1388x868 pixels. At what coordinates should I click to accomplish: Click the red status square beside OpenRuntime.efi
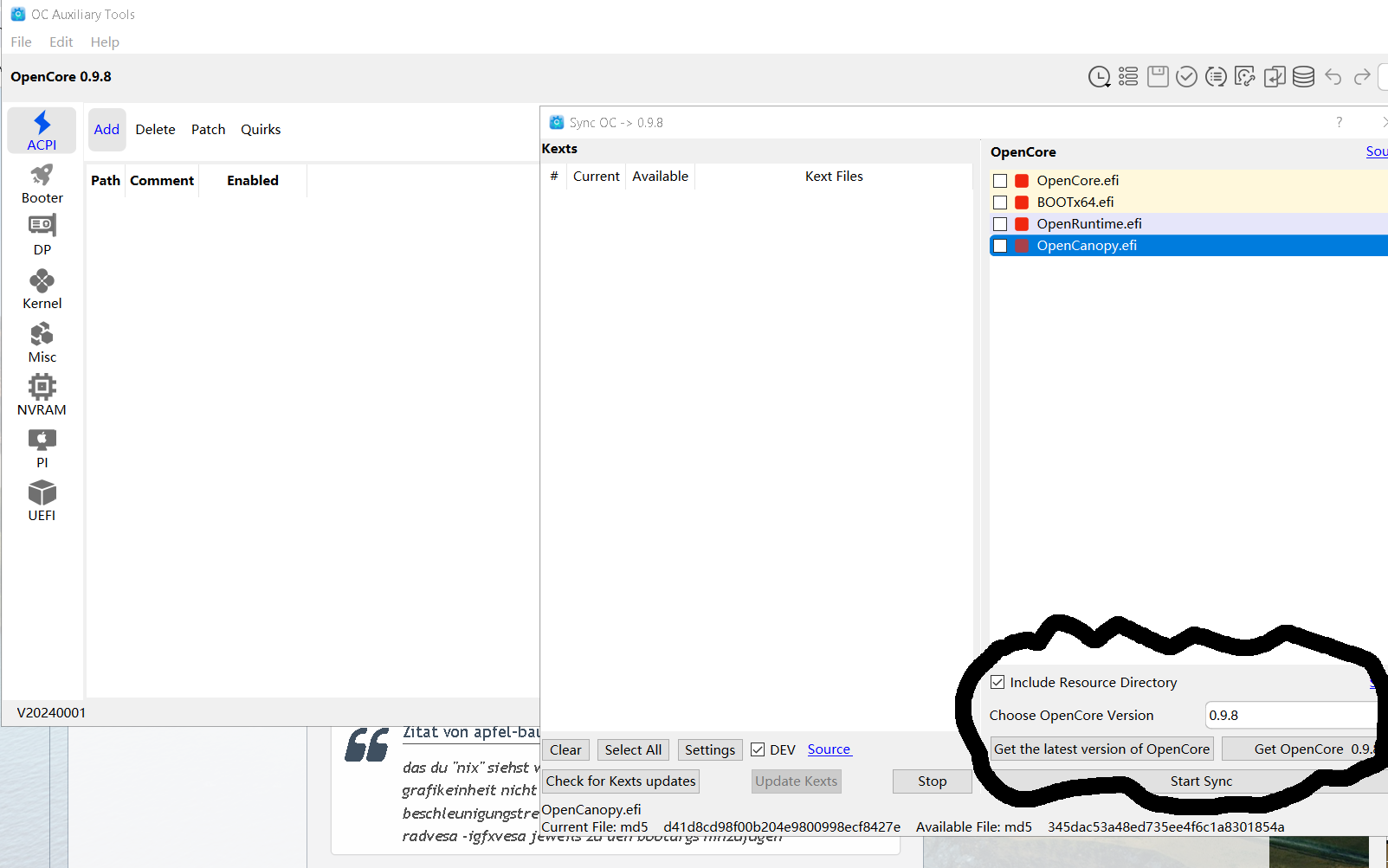[1022, 224]
